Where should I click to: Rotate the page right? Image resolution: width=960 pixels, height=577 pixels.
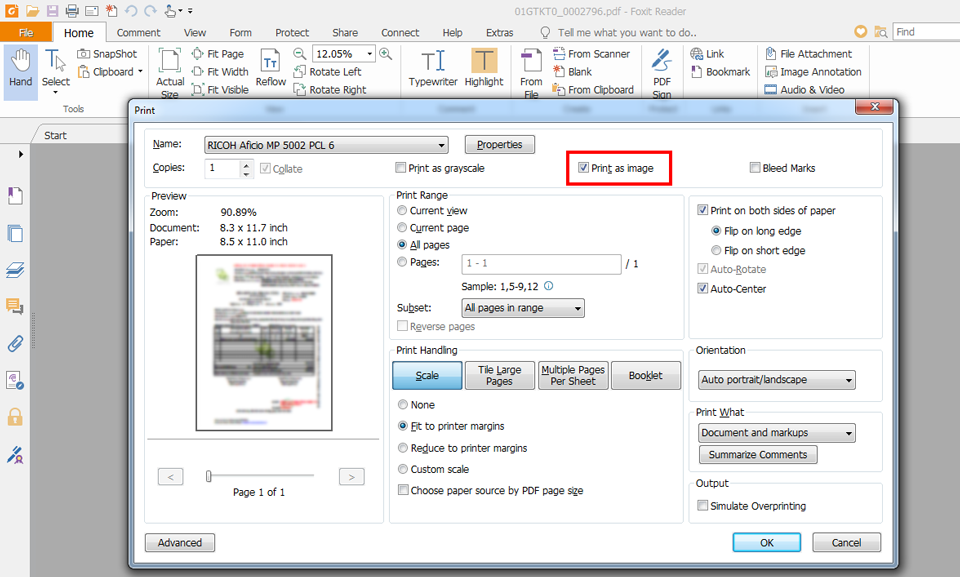click(x=330, y=89)
